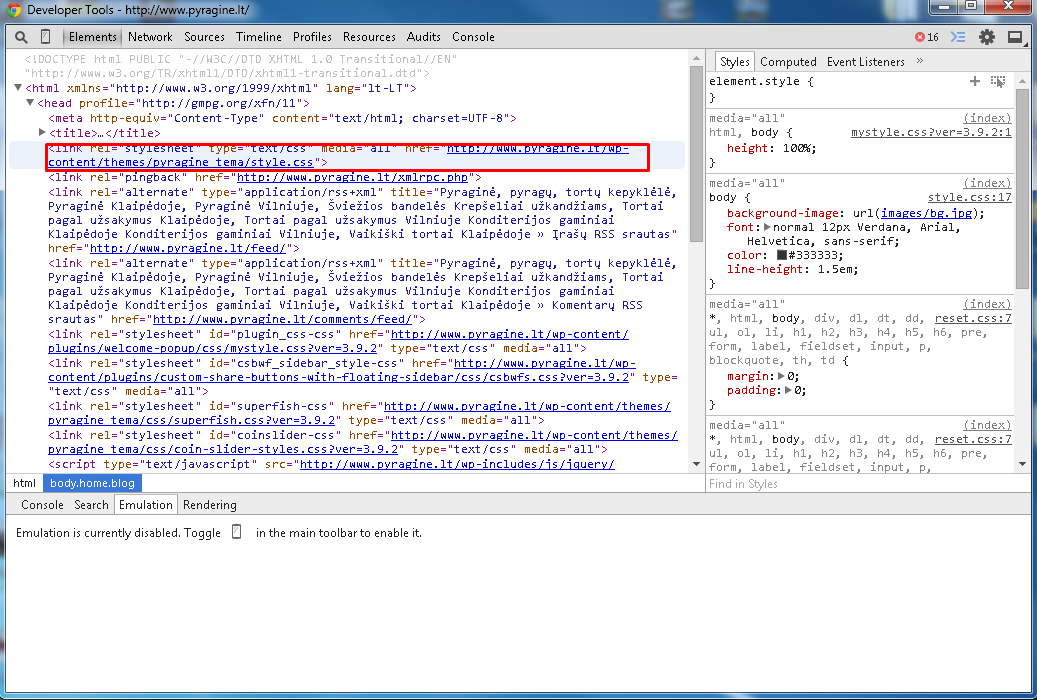Go to the Resources tab
Viewport: 1037px width, 700px height.
point(369,37)
